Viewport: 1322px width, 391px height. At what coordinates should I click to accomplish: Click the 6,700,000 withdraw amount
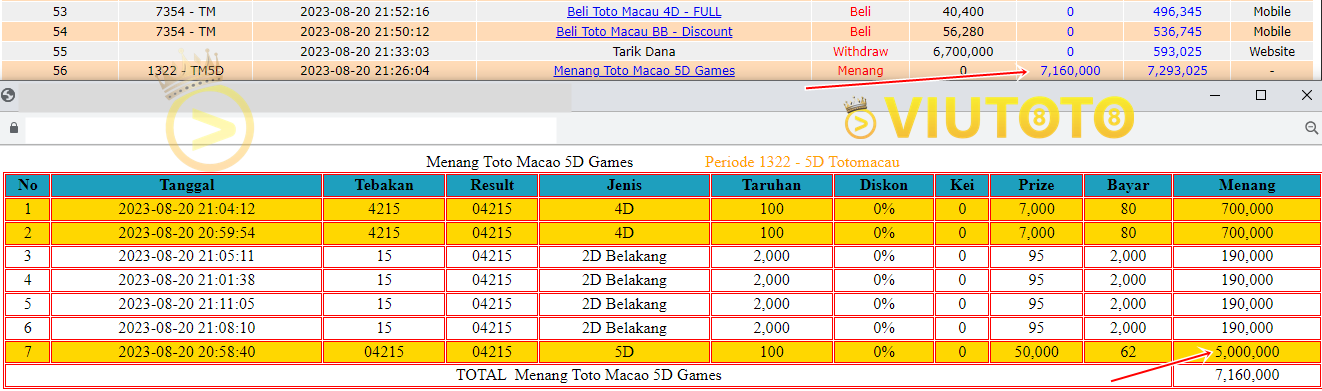coord(962,51)
